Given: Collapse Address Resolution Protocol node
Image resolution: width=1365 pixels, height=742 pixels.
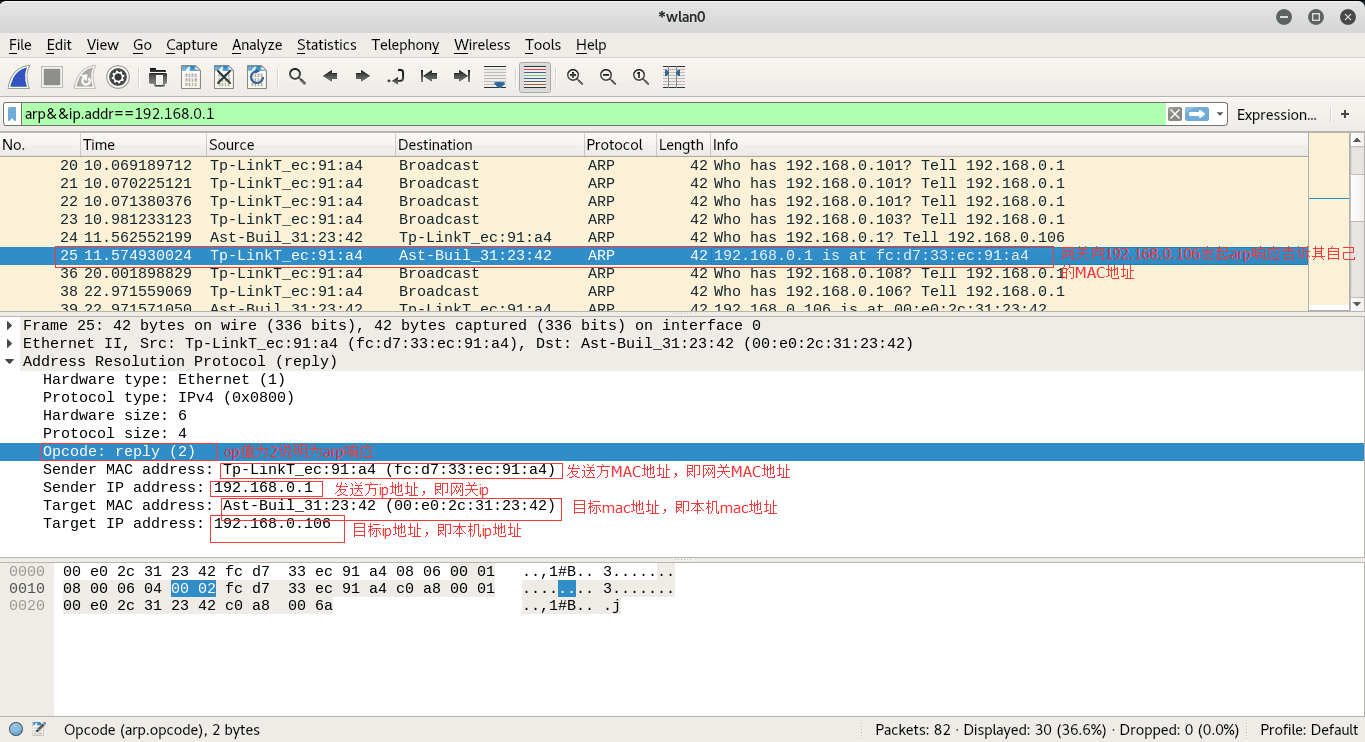Looking at the screenshot, I should (10, 361).
